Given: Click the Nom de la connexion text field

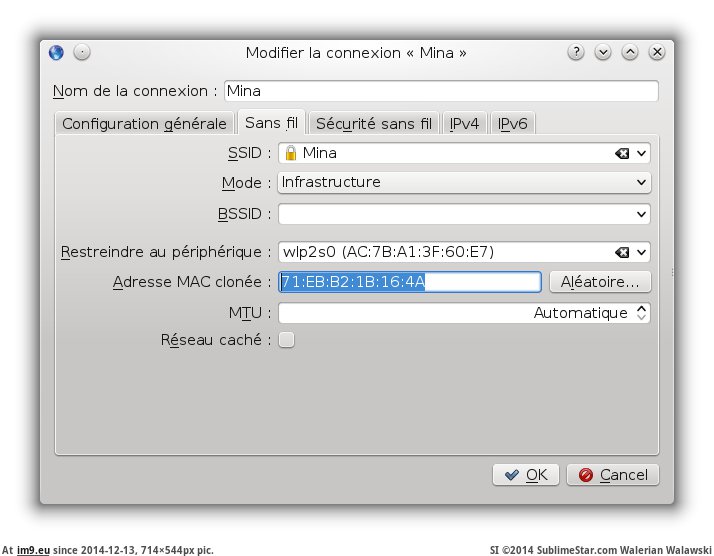Looking at the screenshot, I should [441, 91].
